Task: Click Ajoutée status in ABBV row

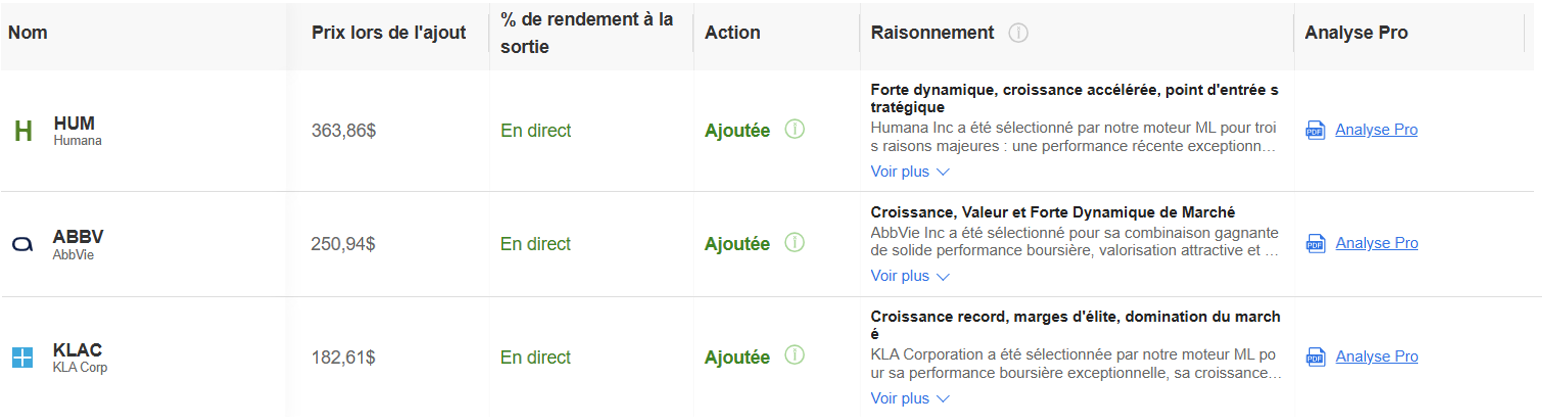Action: coord(737,244)
